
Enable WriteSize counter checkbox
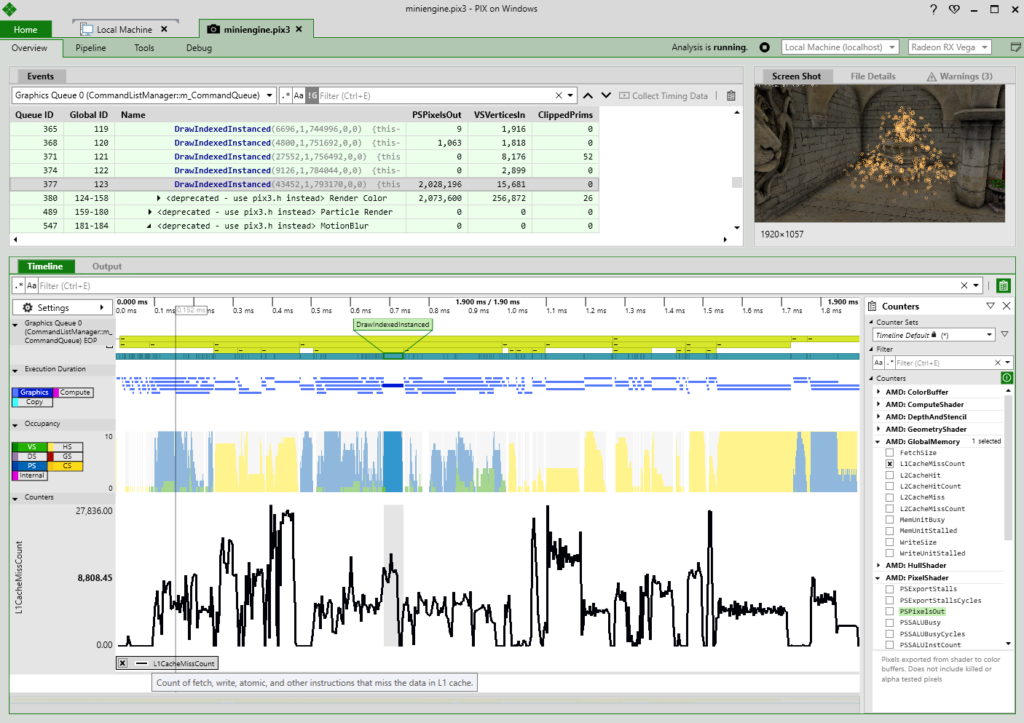[x=889, y=542]
